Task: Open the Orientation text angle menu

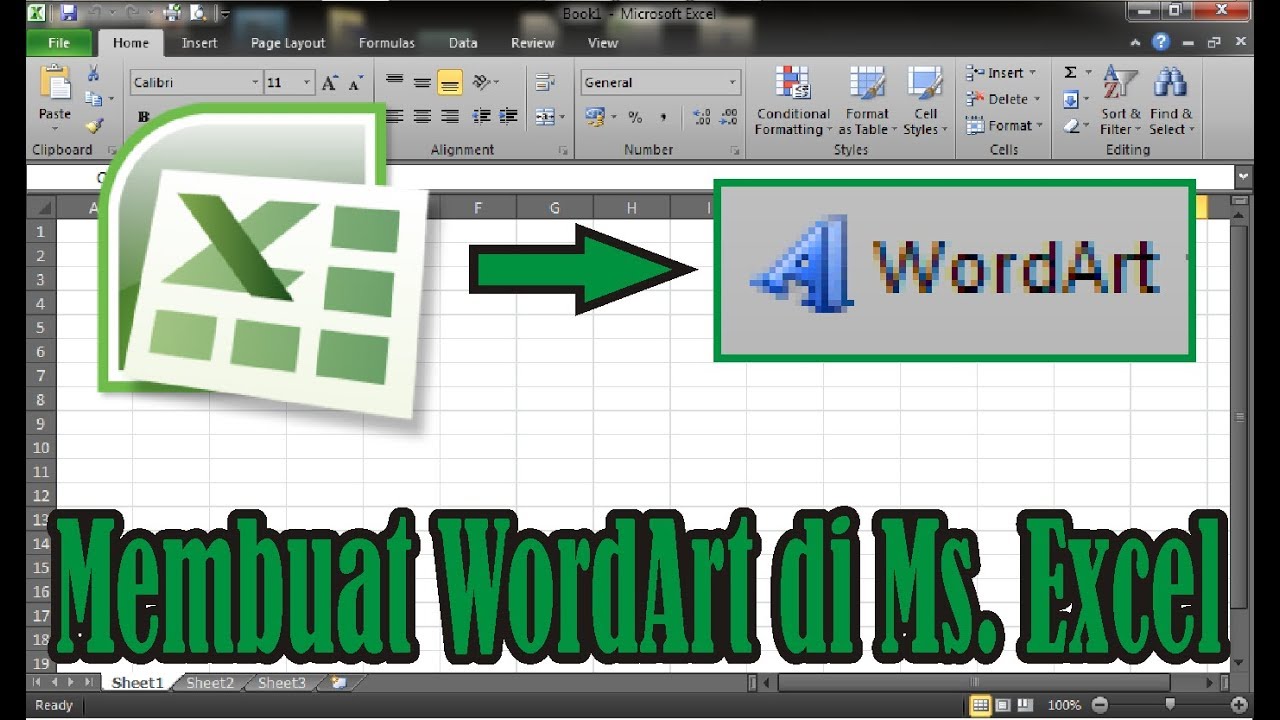Action: point(485,83)
